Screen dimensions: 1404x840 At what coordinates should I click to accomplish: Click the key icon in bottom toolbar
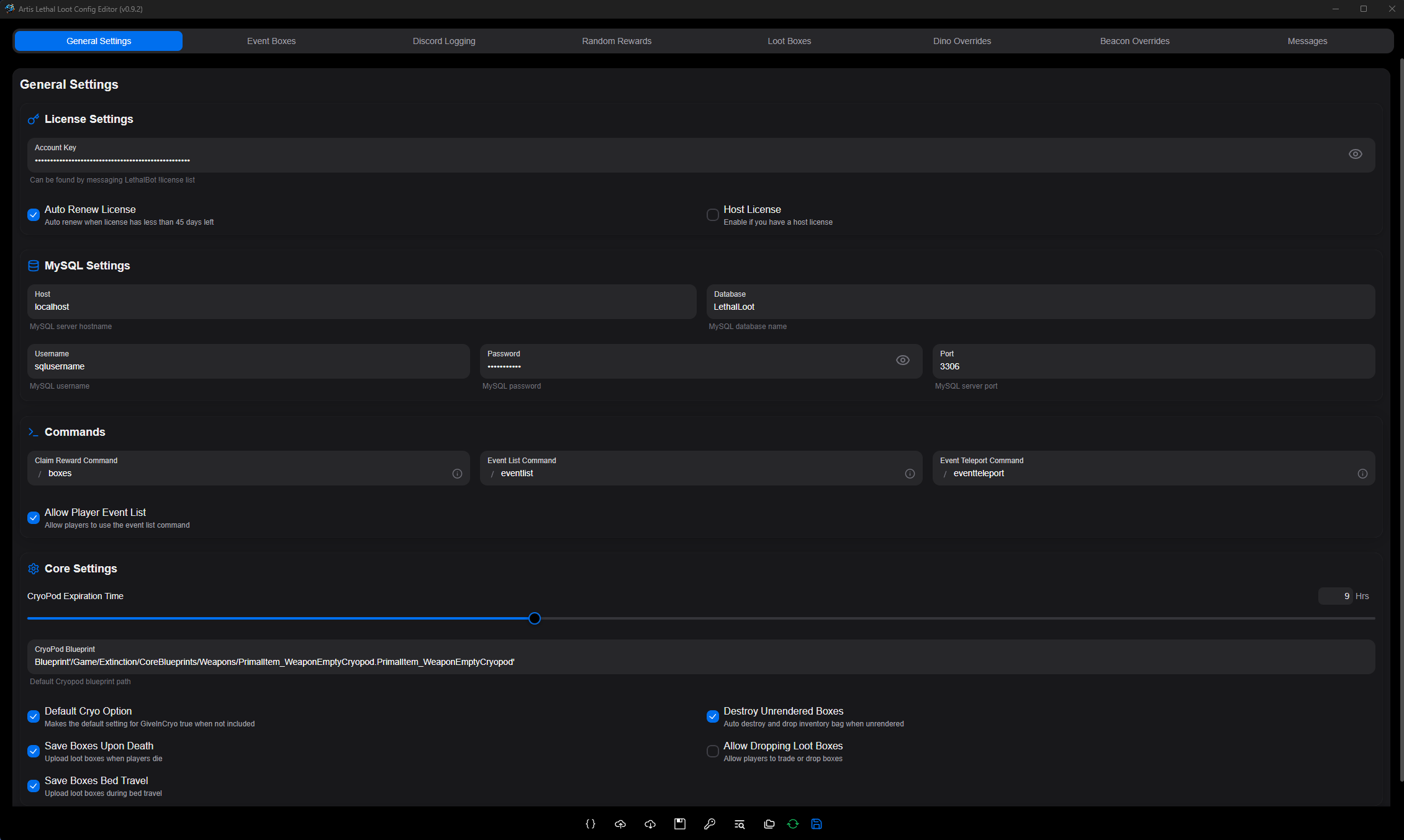(710, 824)
